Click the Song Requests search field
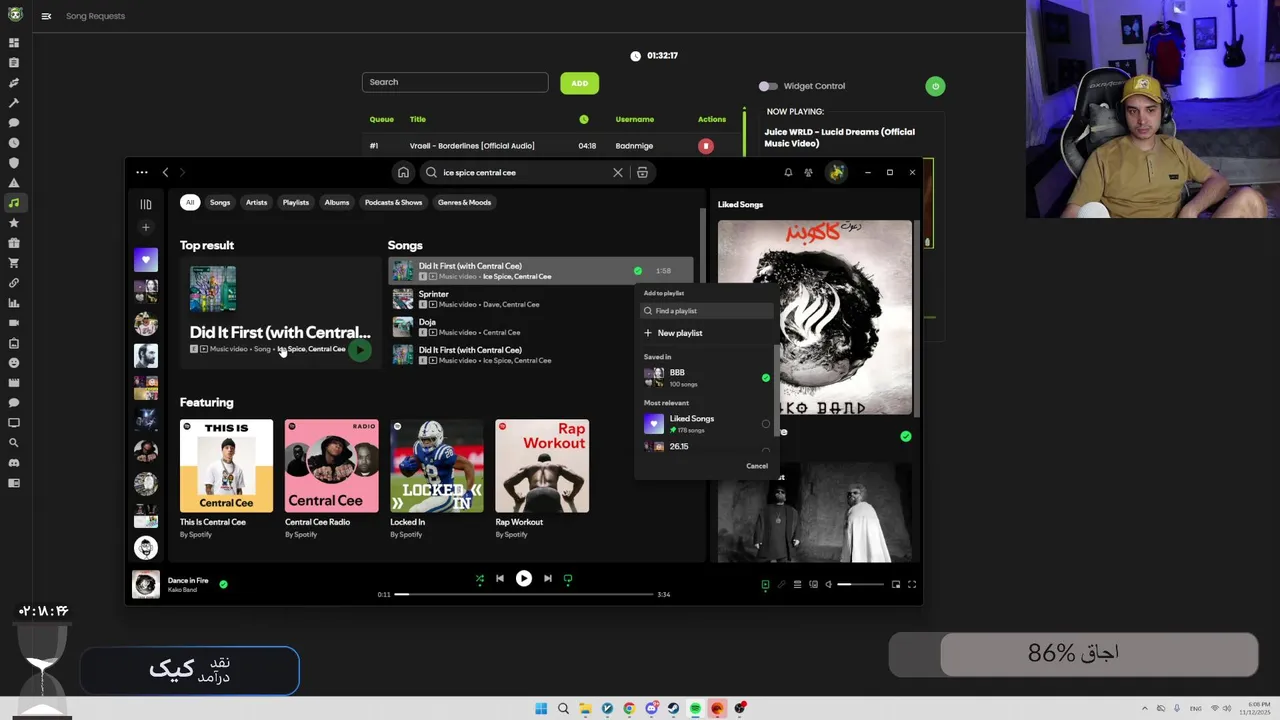 tap(455, 82)
